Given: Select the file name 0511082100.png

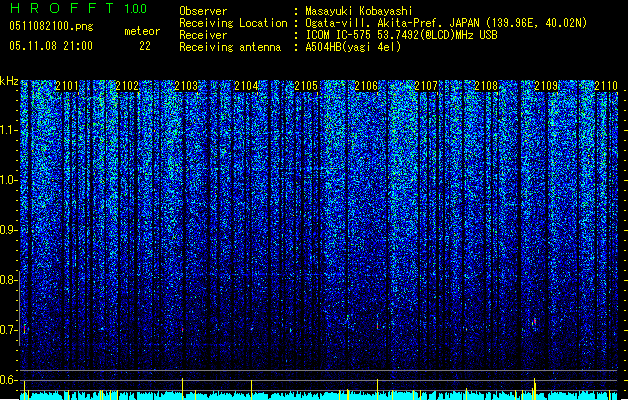Looking at the screenshot, I should pyautogui.click(x=51, y=26).
